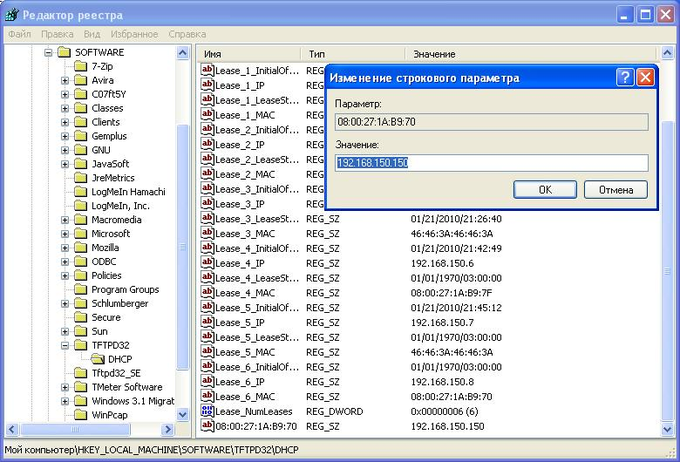The image size is (680, 462).
Task: Collapse the SOFTWARE registry key
Action: pos(48,52)
